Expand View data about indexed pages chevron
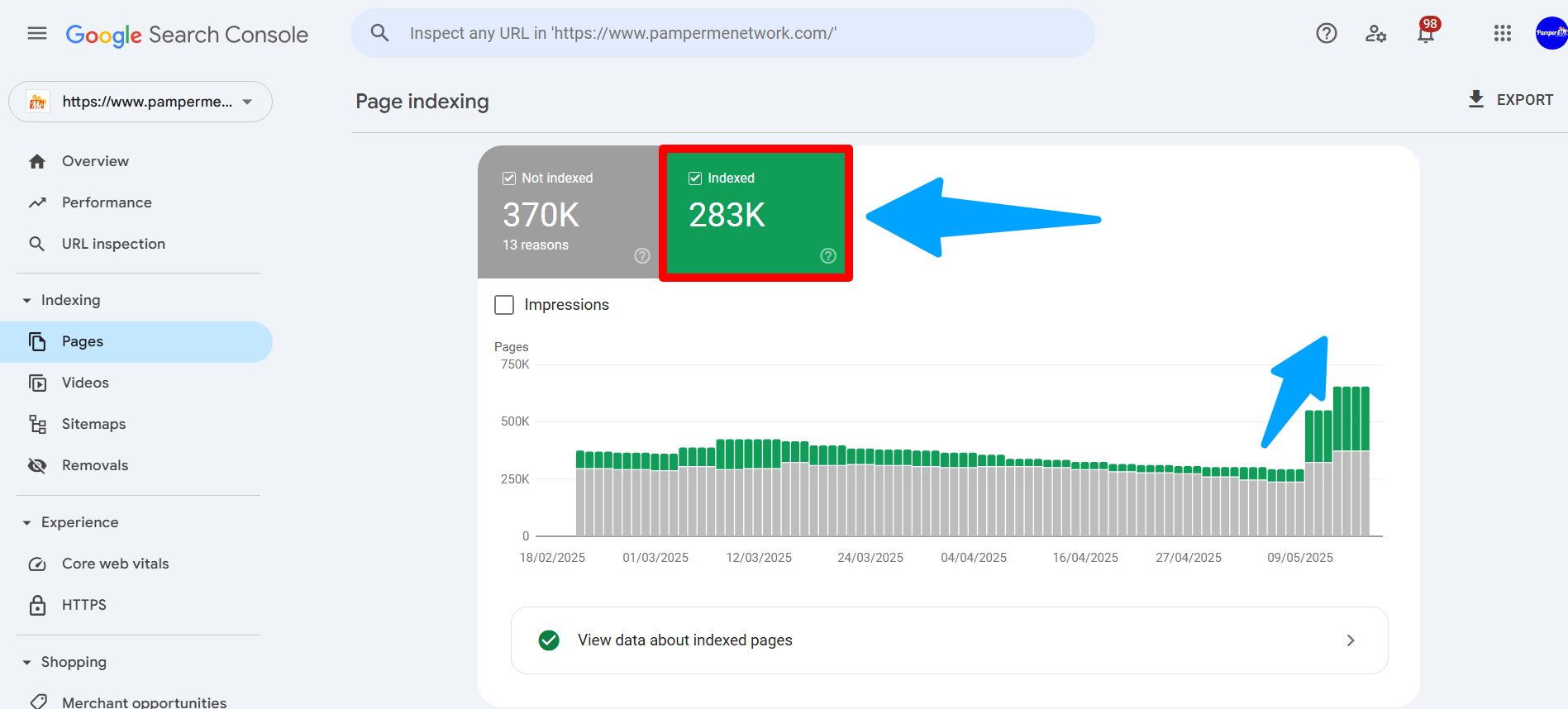 [x=1351, y=640]
